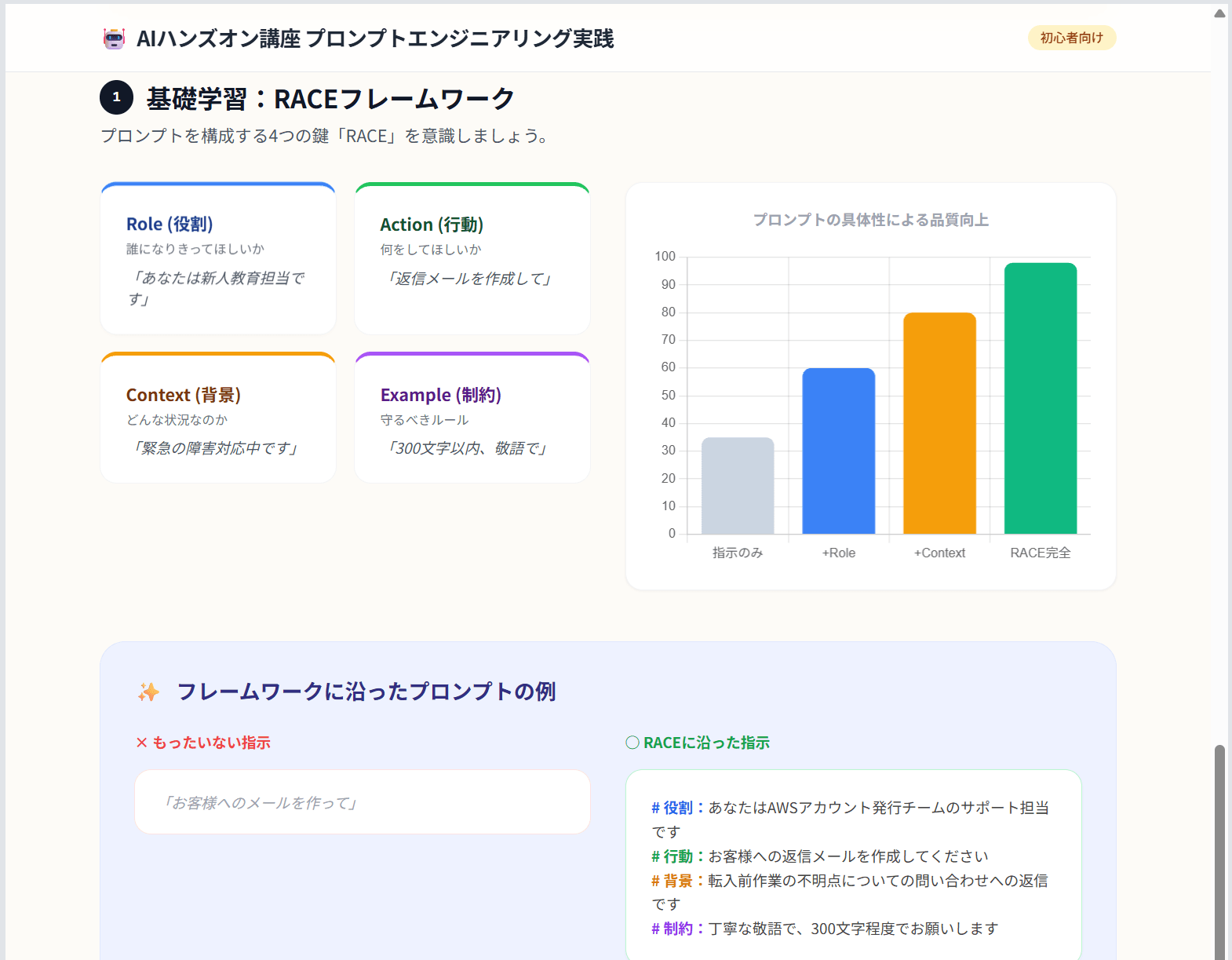Click the text 「緊急の障害対応中です」

coord(214,448)
